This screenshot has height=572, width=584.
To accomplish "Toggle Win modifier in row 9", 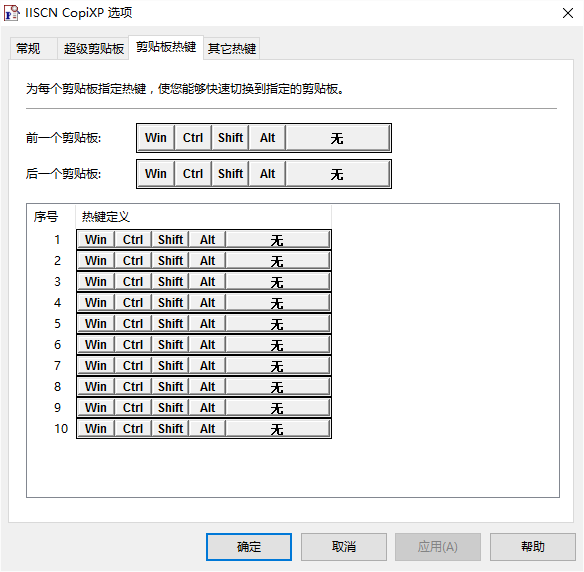I will [96, 408].
